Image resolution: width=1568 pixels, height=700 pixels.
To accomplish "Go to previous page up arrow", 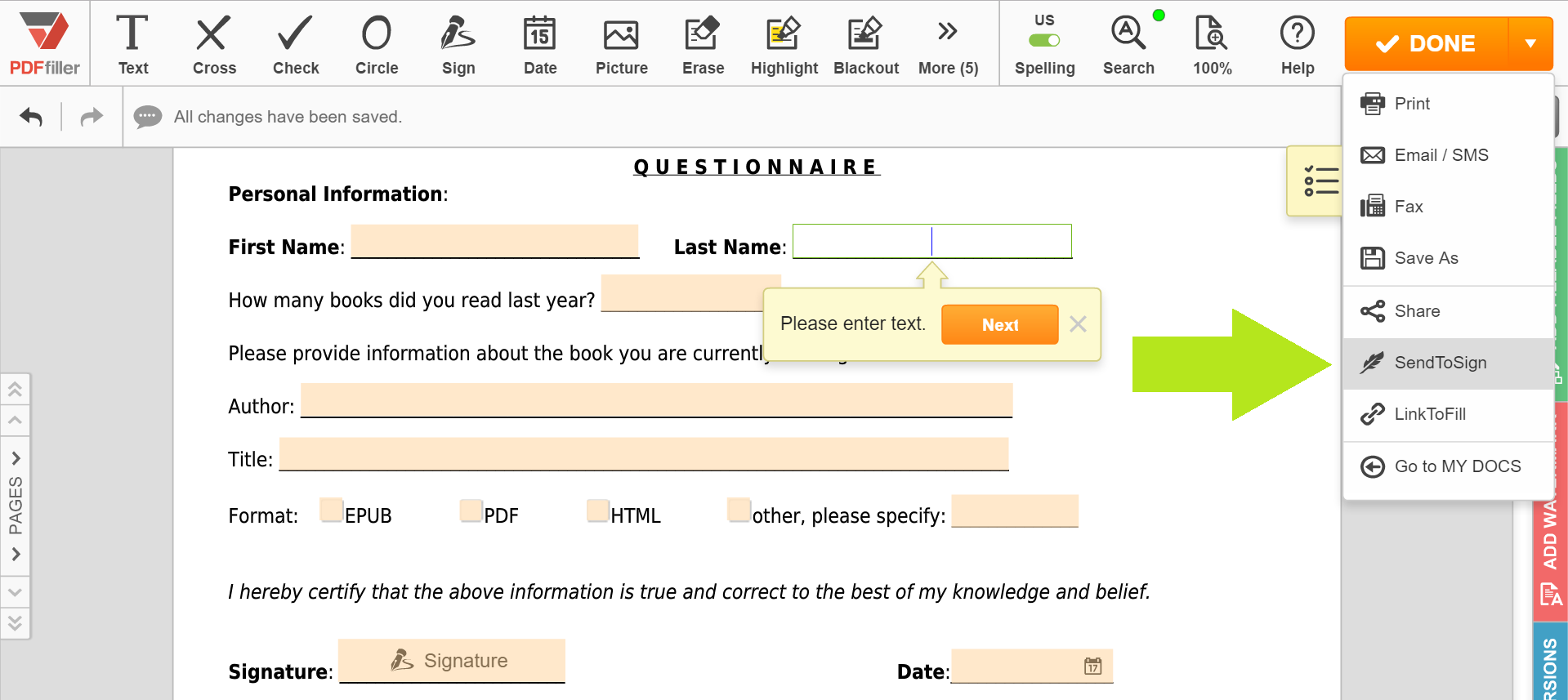I will (15, 421).
